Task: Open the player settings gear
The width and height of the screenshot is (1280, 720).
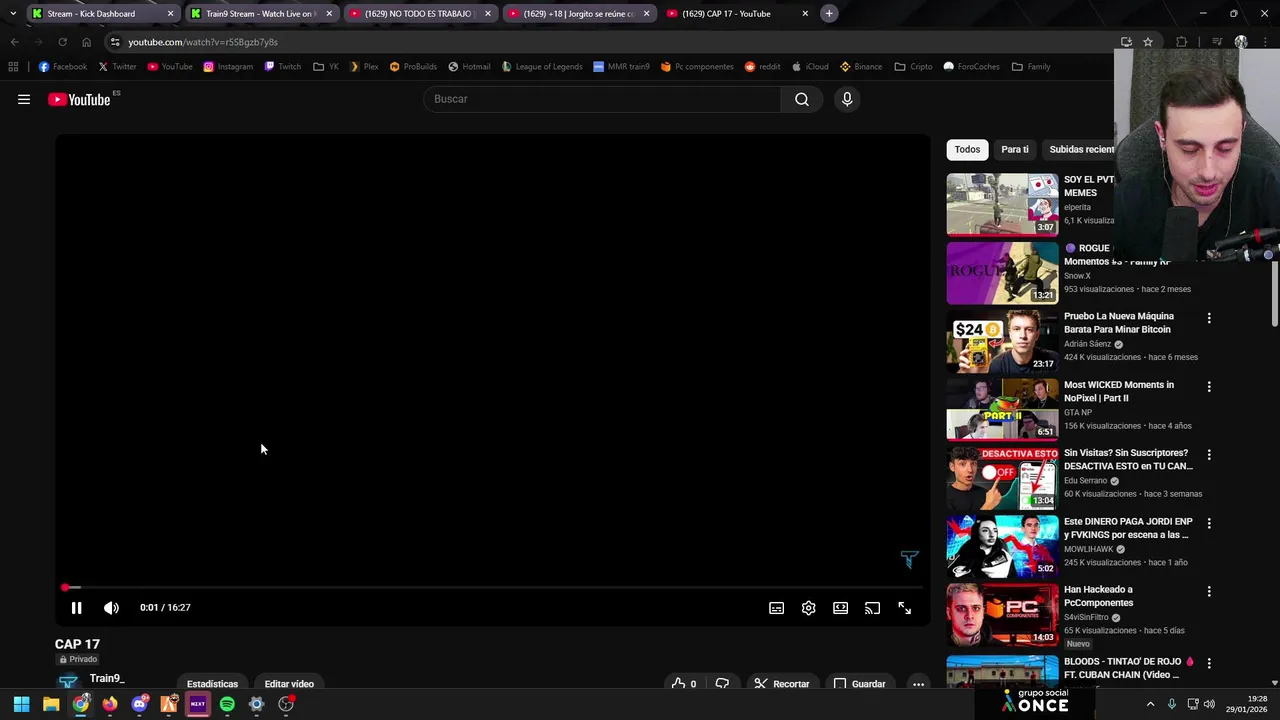Action: point(808,608)
